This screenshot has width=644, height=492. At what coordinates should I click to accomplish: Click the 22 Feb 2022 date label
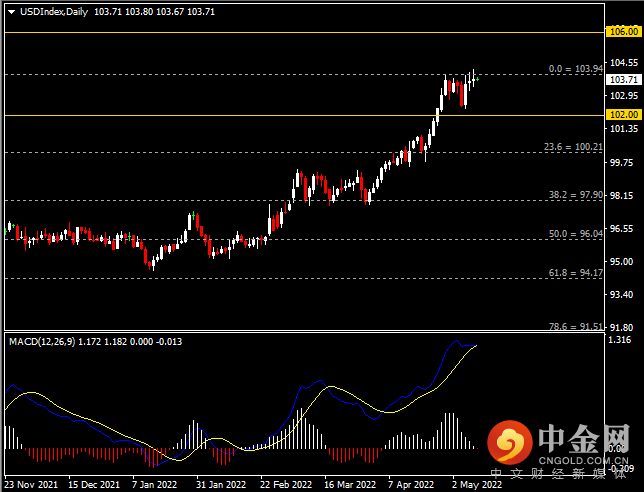click(x=286, y=485)
